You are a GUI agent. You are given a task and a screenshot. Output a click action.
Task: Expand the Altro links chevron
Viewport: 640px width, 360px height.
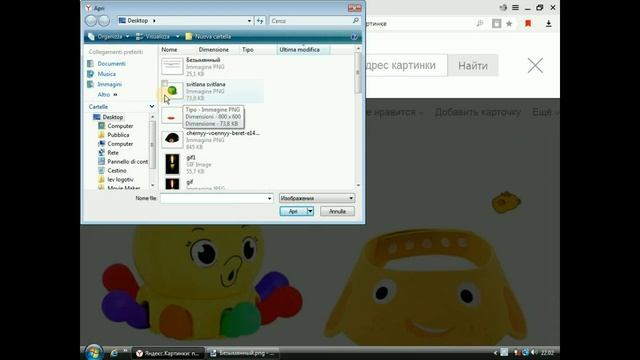[115, 95]
